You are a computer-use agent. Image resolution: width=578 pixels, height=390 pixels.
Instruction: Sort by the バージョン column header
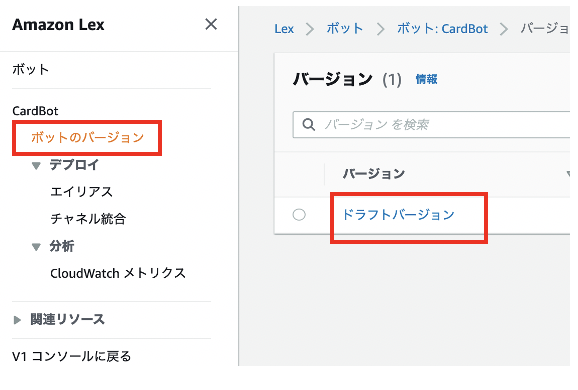(374, 174)
